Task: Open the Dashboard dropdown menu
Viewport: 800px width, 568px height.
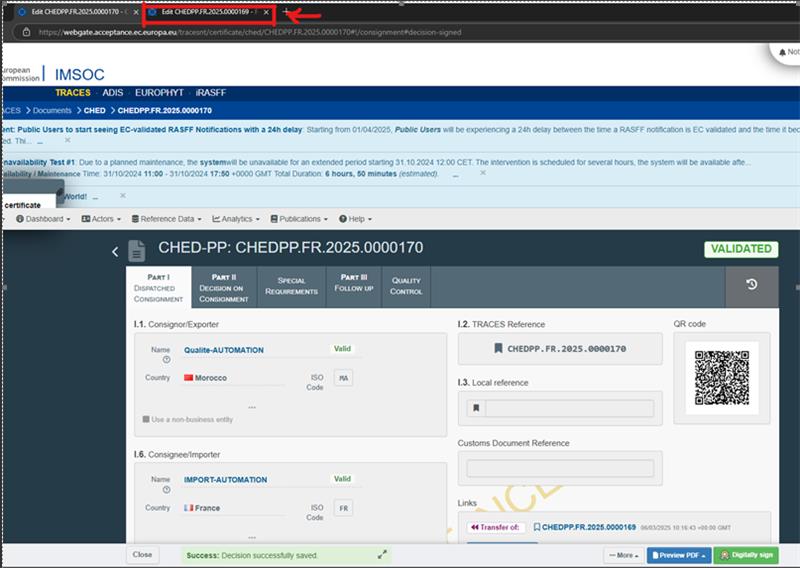Action: pyautogui.click(x=43, y=218)
